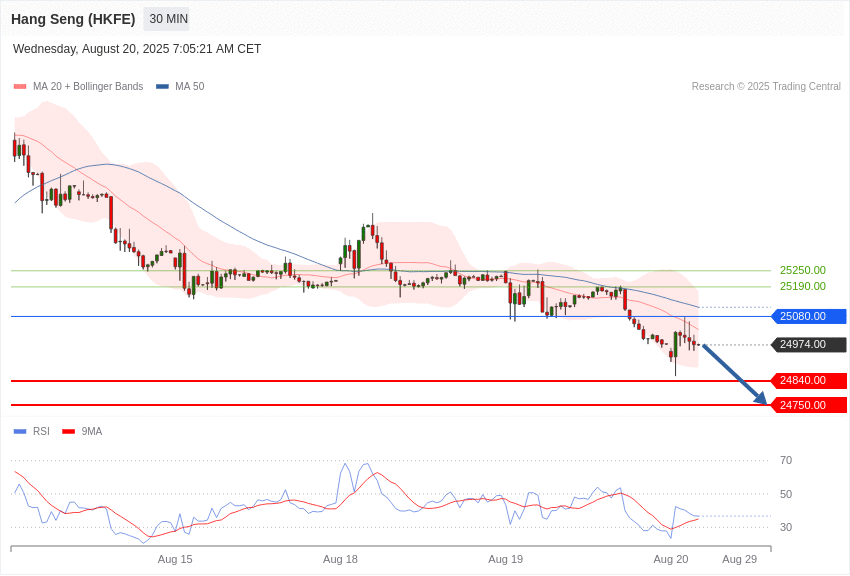Click the 9MA legend label
Viewport: 850px width, 576px height.
click(92, 431)
